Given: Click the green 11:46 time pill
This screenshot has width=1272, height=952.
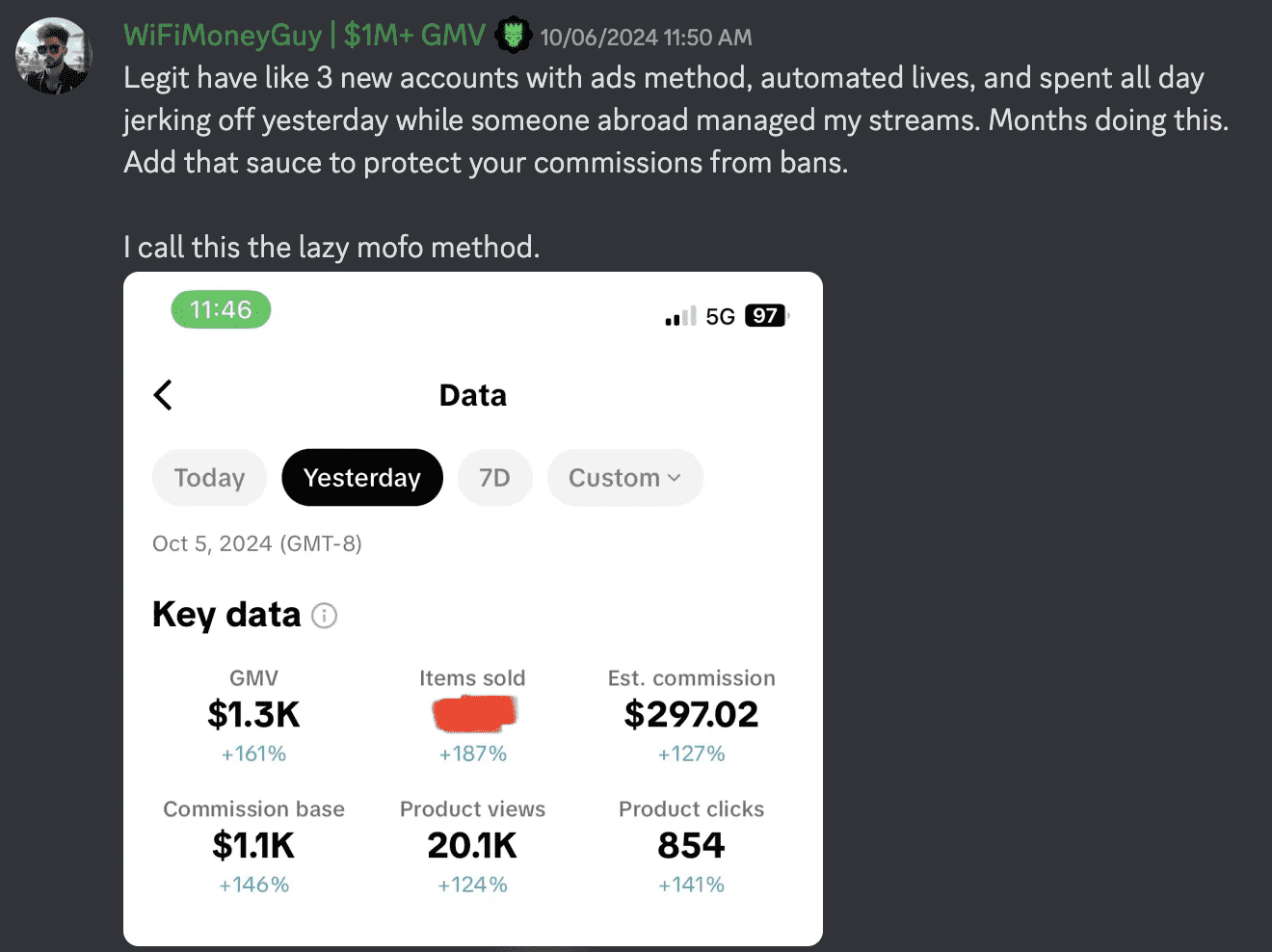Looking at the screenshot, I should [221, 310].
